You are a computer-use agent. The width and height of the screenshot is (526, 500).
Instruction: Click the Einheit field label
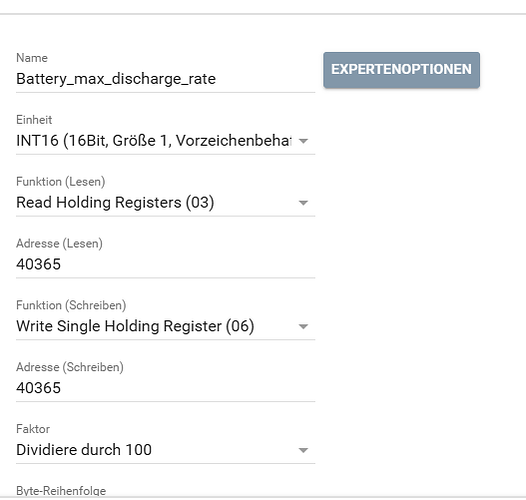(34, 120)
